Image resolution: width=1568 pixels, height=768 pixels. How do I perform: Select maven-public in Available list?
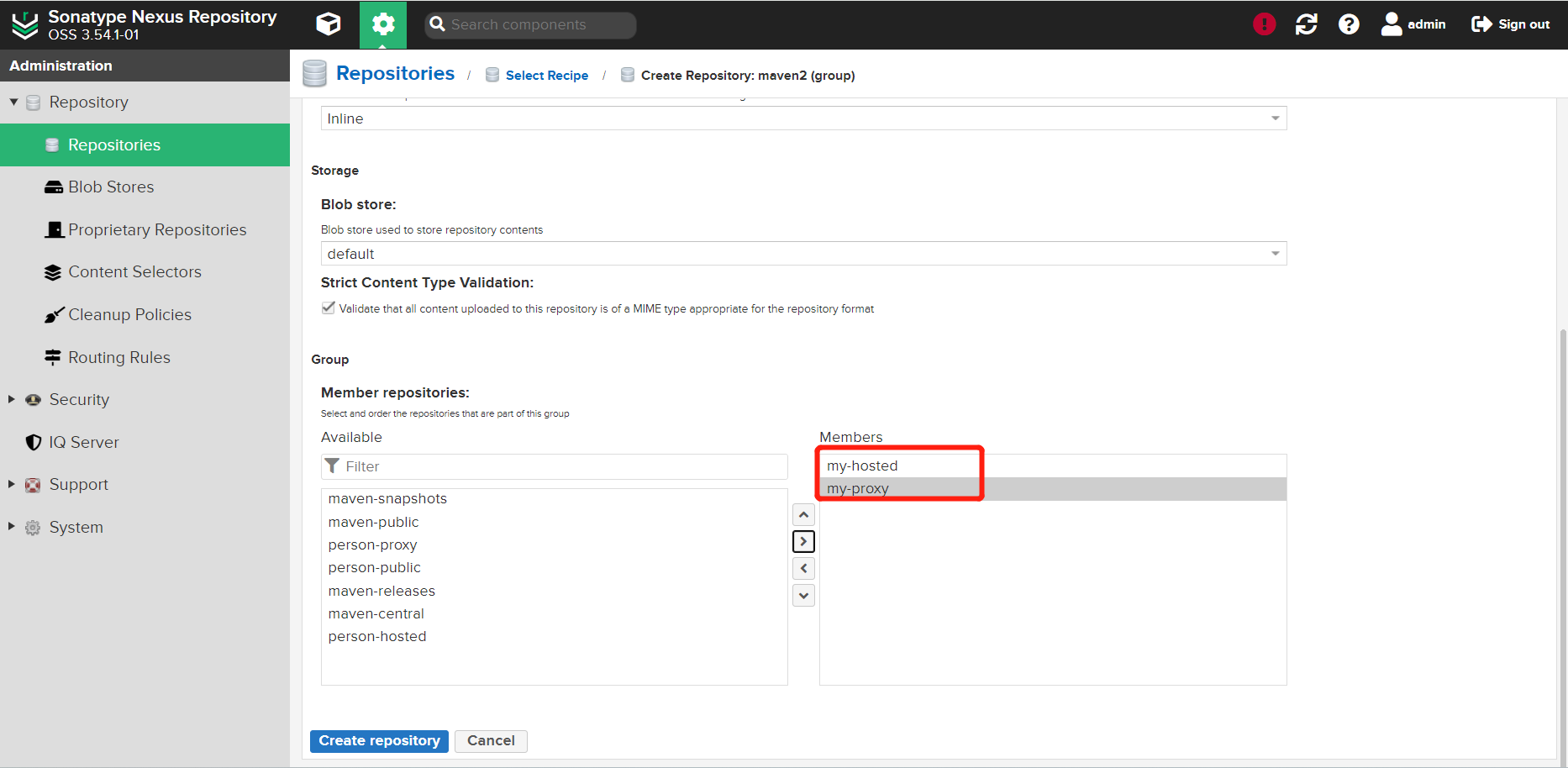[x=555, y=522]
